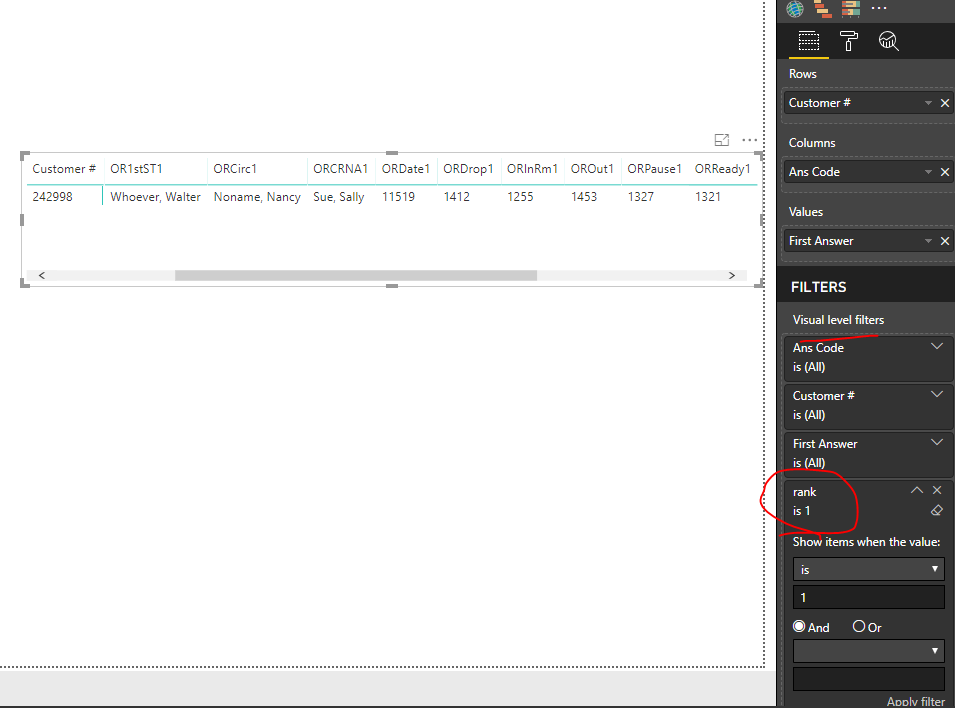Select the cell Noname, Nancy

pyautogui.click(x=257, y=197)
